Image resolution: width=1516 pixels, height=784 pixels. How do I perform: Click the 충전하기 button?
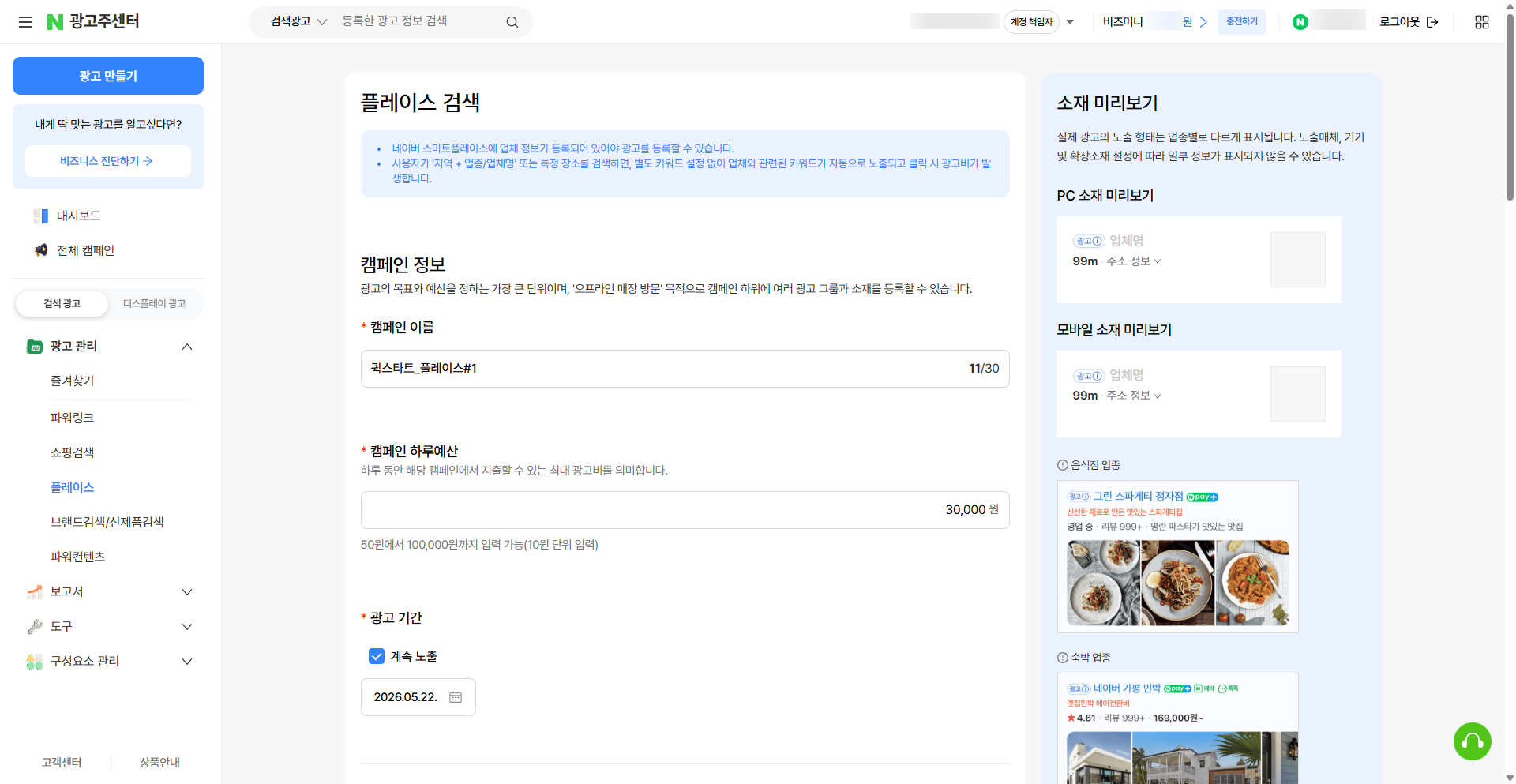pyautogui.click(x=1242, y=22)
